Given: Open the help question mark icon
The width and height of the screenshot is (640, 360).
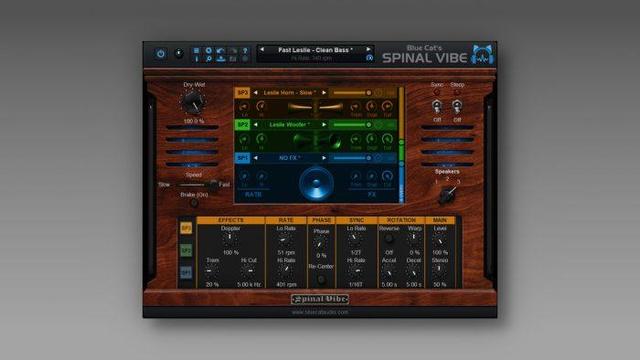Looking at the screenshot, I should click(x=245, y=51).
